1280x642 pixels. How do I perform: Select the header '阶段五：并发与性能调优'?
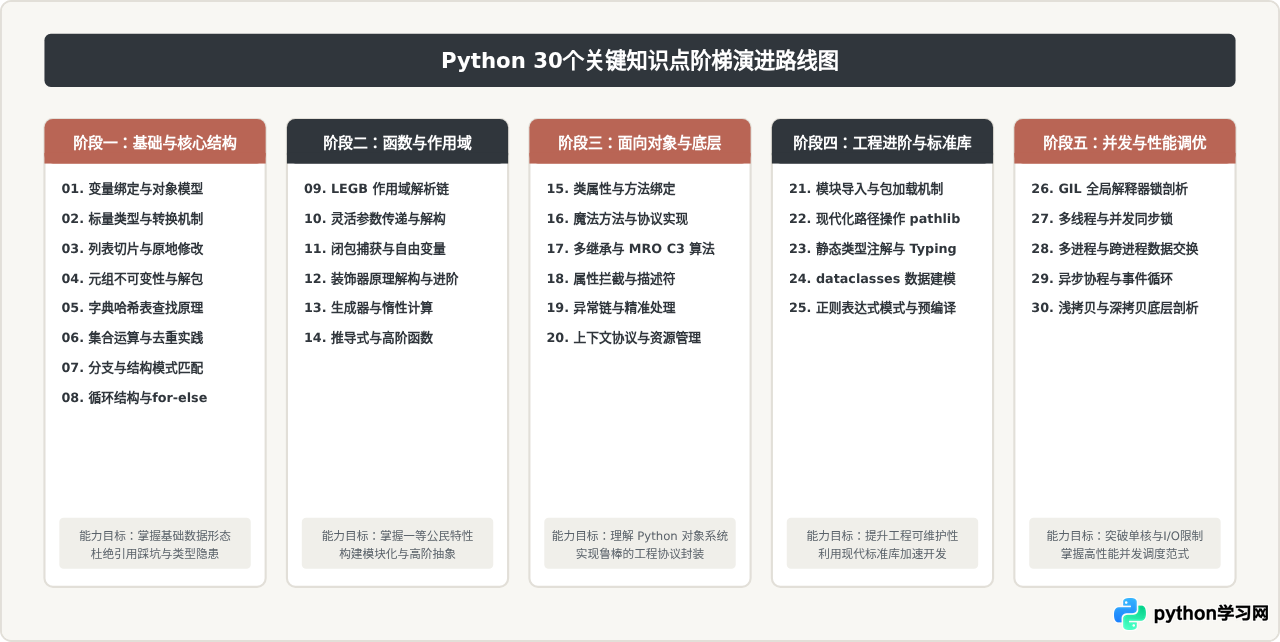click(x=1125, y=142)
